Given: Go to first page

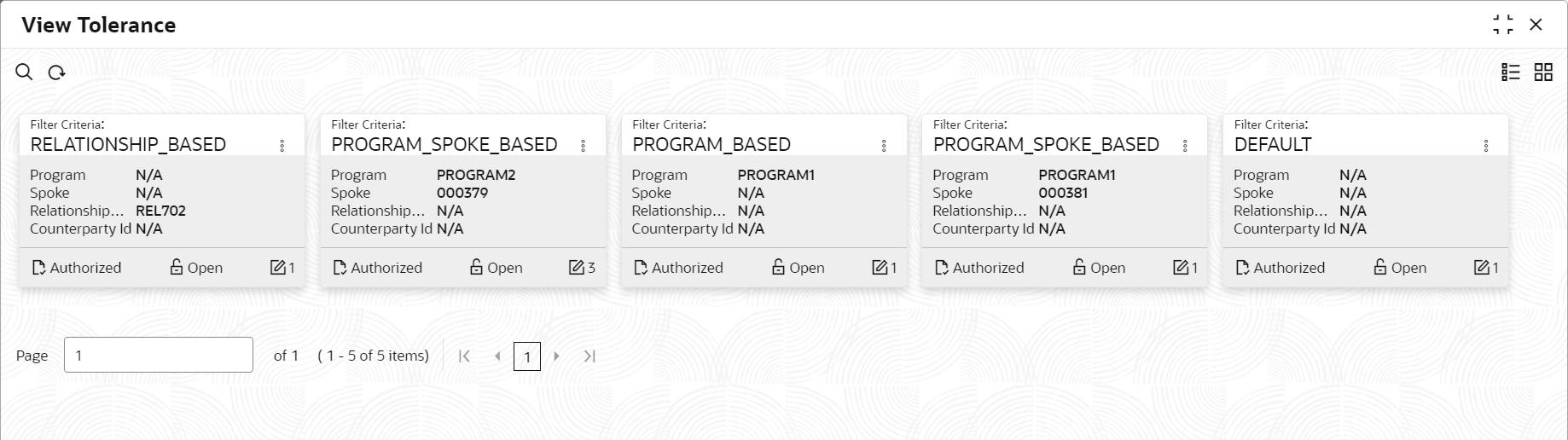Looking at the screenshot, I should pos(464,356).
